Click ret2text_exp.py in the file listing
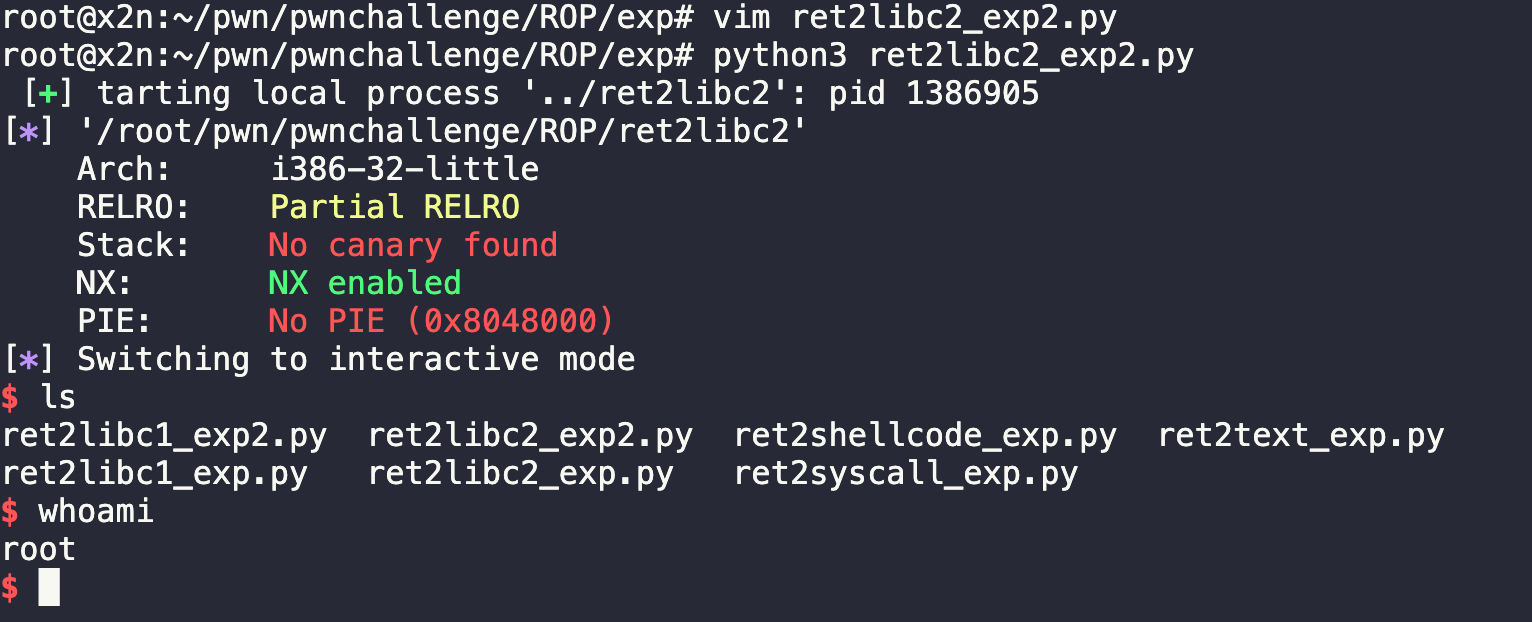Viewport: 1532px width, 622px height. (x=1300, y=436)
